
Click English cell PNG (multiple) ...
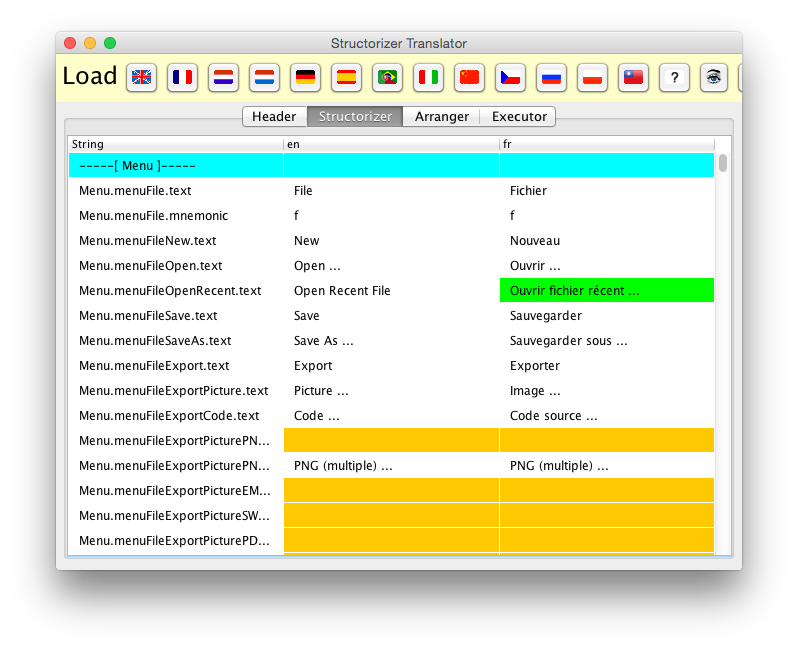[391, 466]
